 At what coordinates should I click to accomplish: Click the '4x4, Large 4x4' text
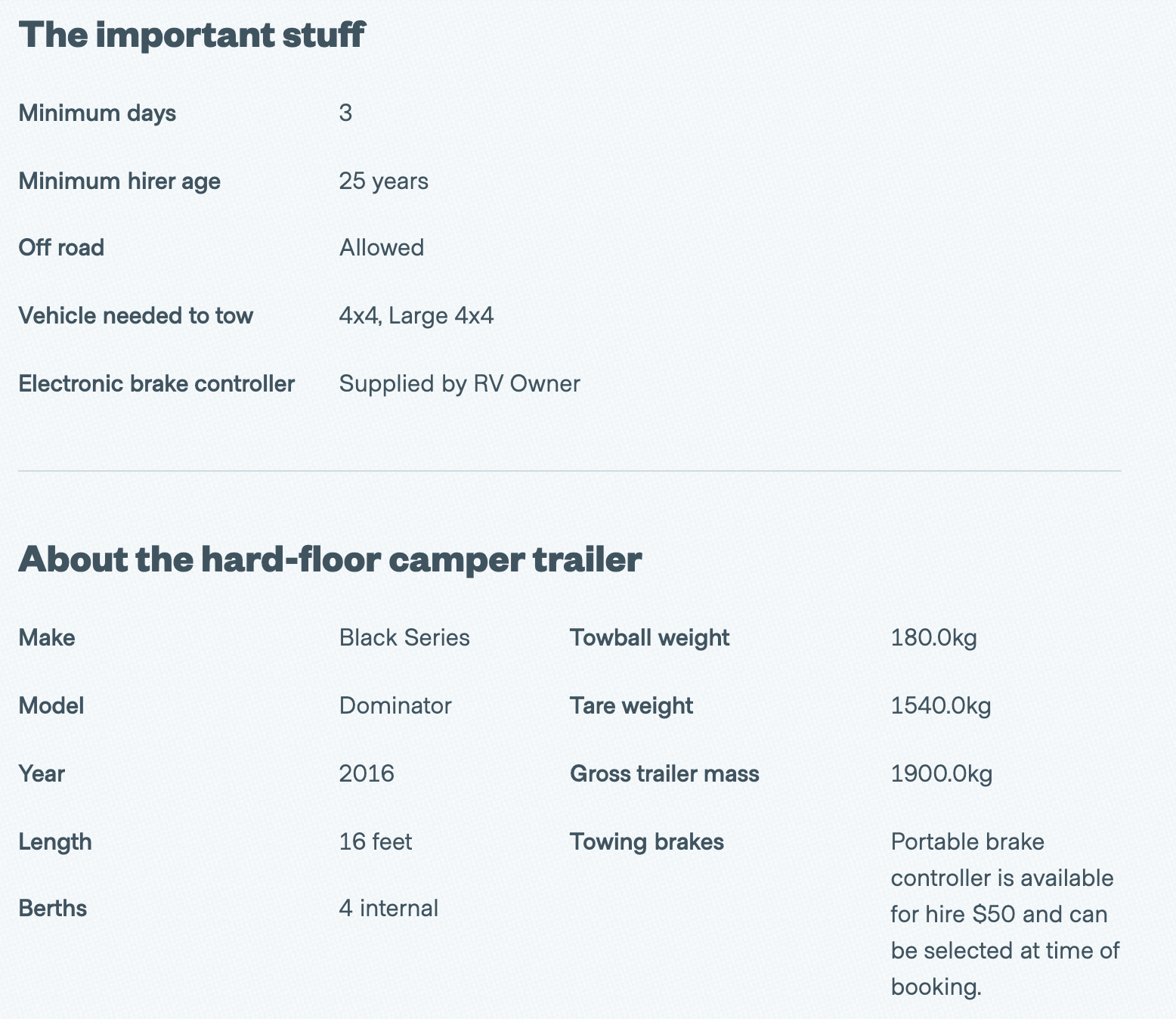pyautogui.click(x=416, y=316)
